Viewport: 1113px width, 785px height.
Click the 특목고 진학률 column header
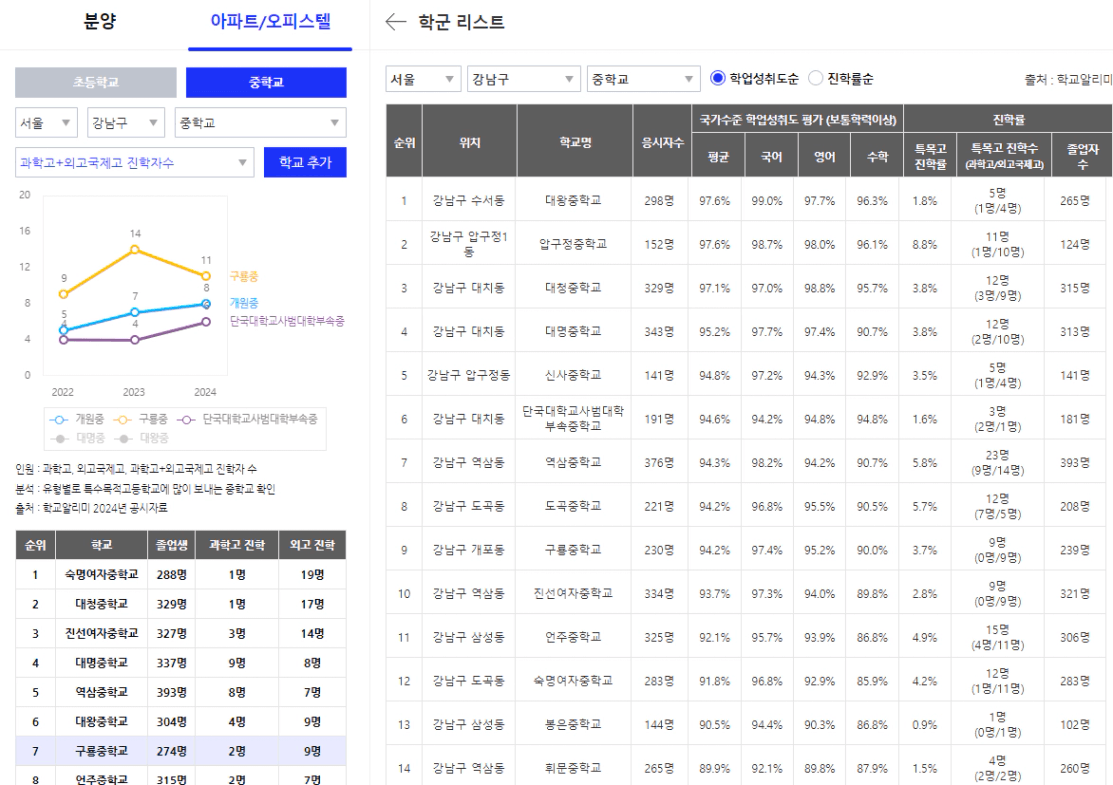pyautogui.click(x=930, y=156)
